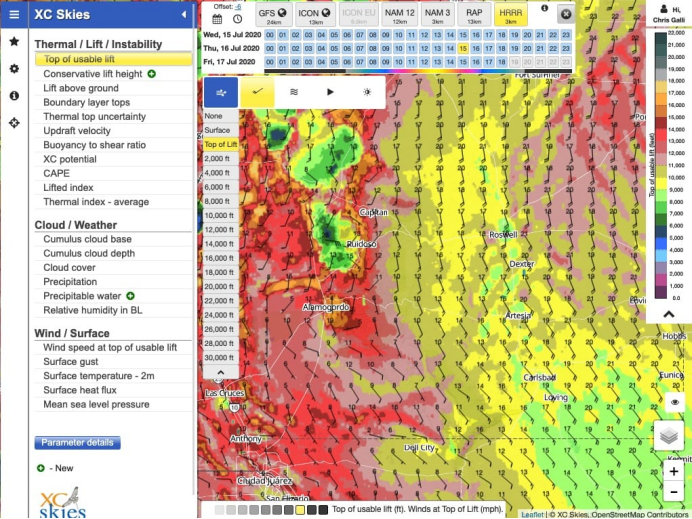
Task: Choose 18,000 ft wind level
Action: coord(221,272)
